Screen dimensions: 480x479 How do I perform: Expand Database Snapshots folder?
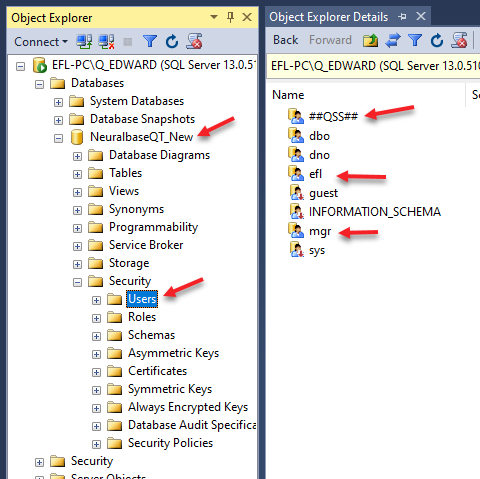coord(58,120)
